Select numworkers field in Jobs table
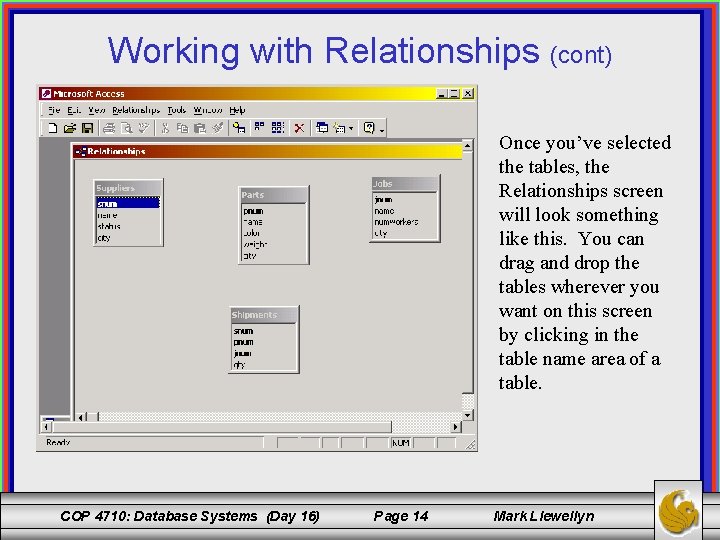Screen dimensions: 720x540 click(405, 222)
